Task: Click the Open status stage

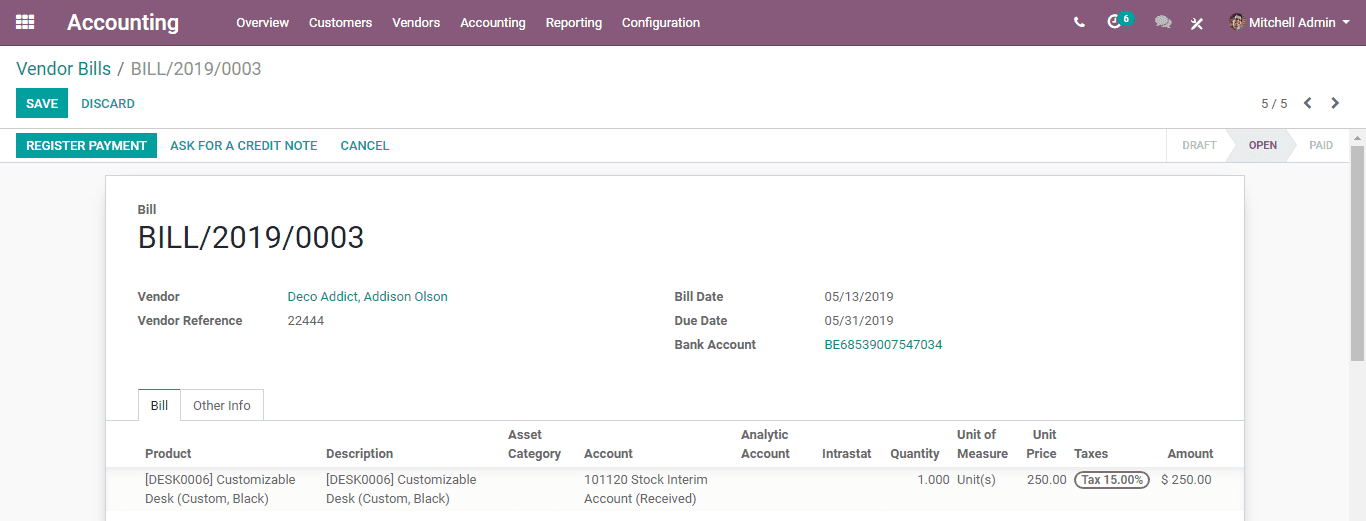Action: (x=1262, y=145)
